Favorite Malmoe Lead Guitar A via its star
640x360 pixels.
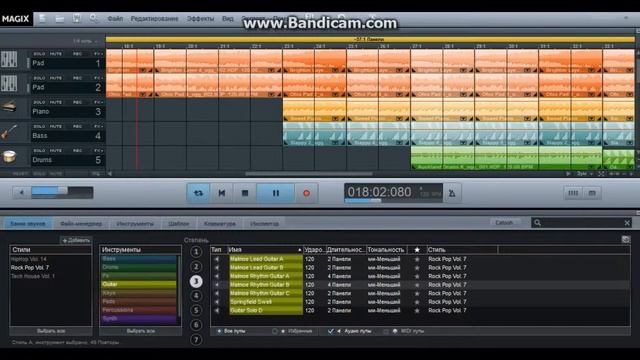coord(417,259)
